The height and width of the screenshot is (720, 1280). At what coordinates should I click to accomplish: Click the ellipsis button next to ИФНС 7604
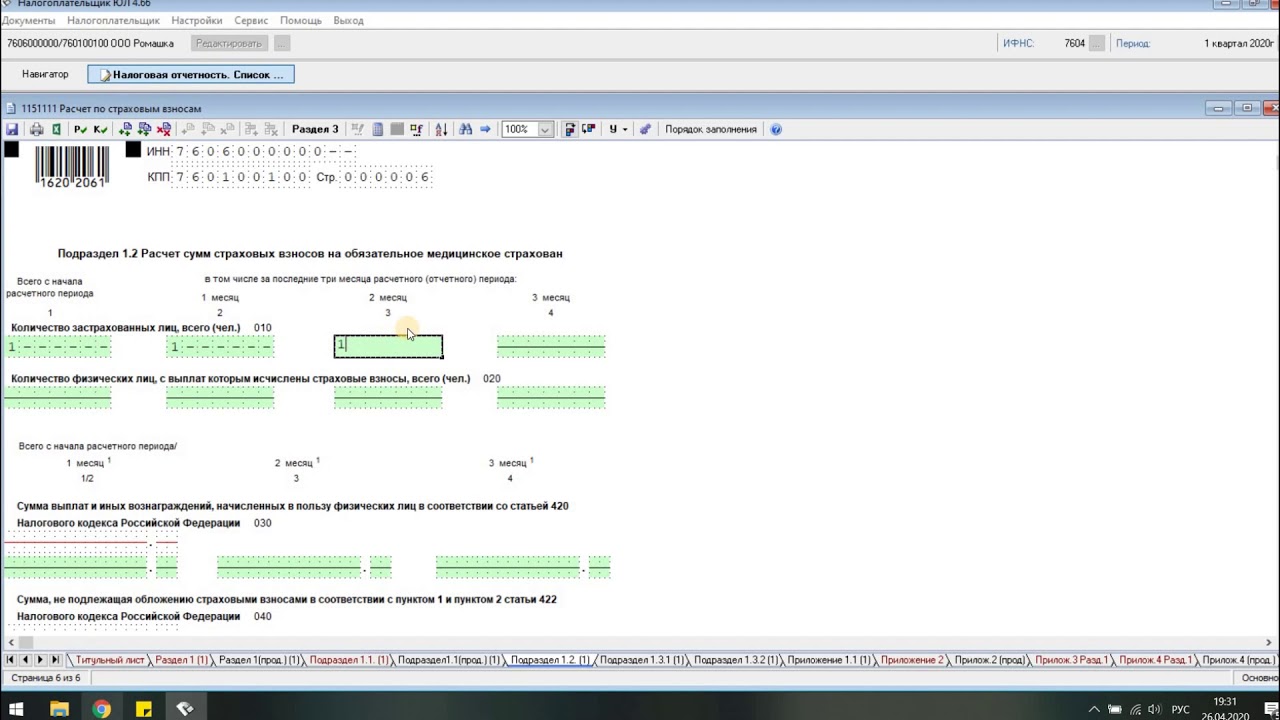click(1097, 44)
